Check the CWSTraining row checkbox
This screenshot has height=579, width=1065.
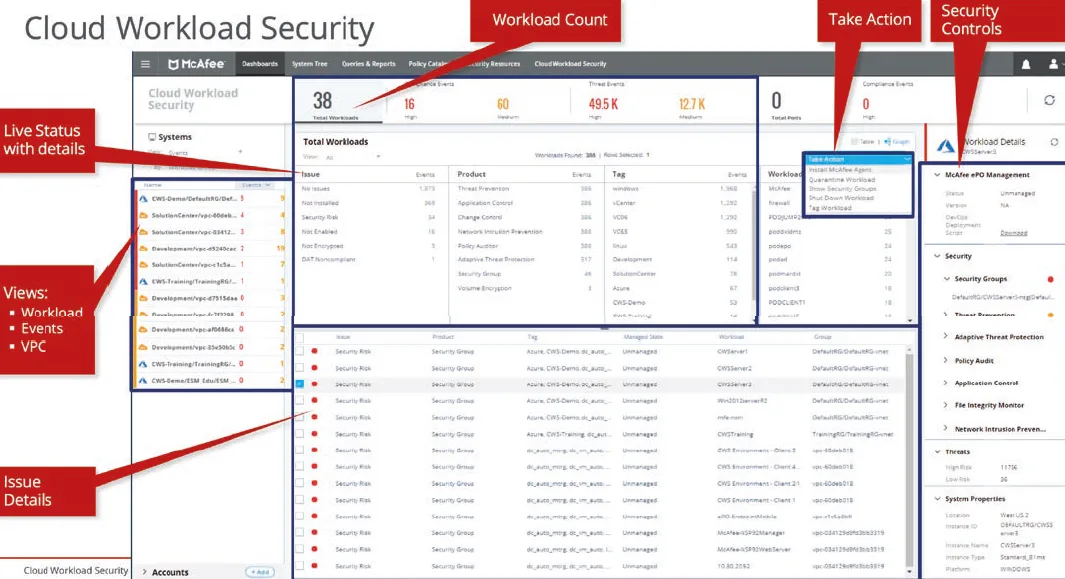[x=300, y=434]
